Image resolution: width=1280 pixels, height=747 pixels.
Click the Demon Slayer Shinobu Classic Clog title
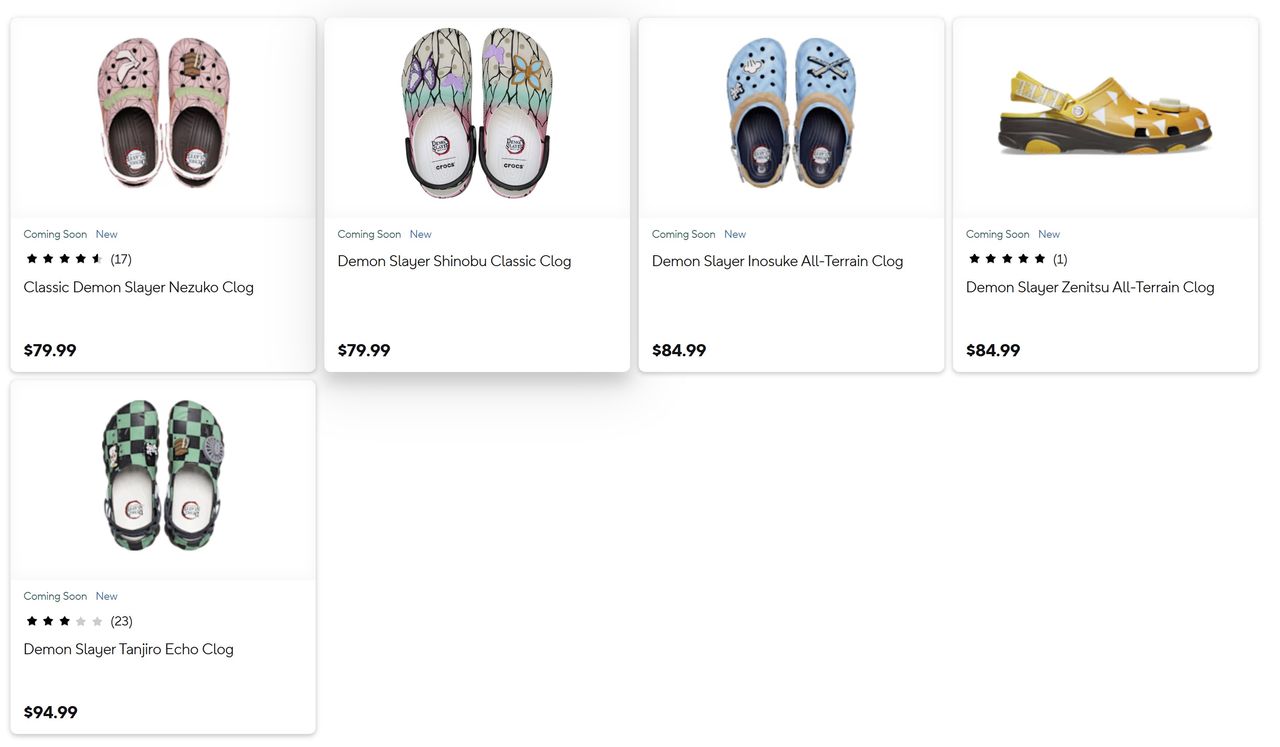pyautogui.click(x=454, y=261)
